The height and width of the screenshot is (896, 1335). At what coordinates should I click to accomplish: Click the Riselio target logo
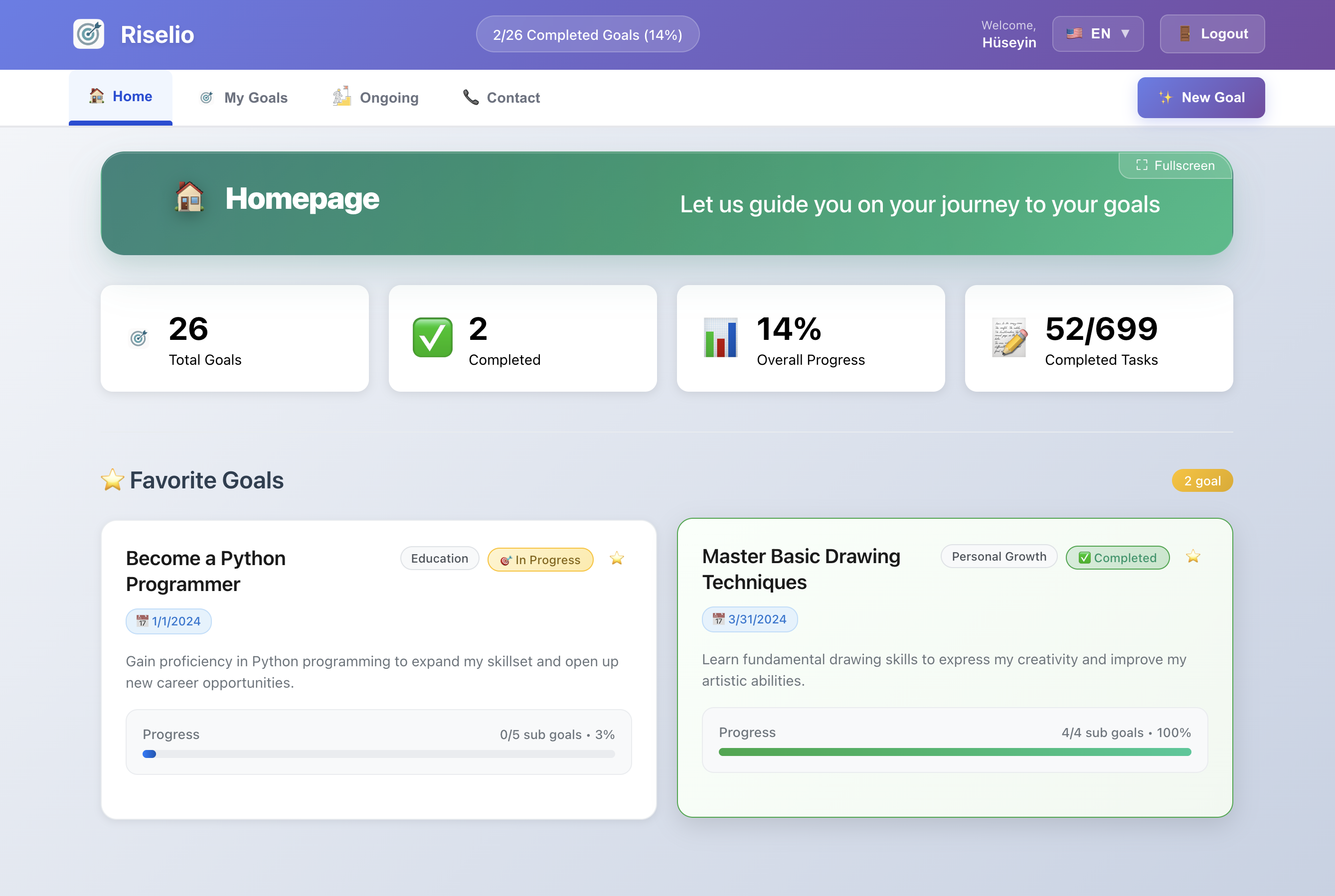[x=89, y=34]
